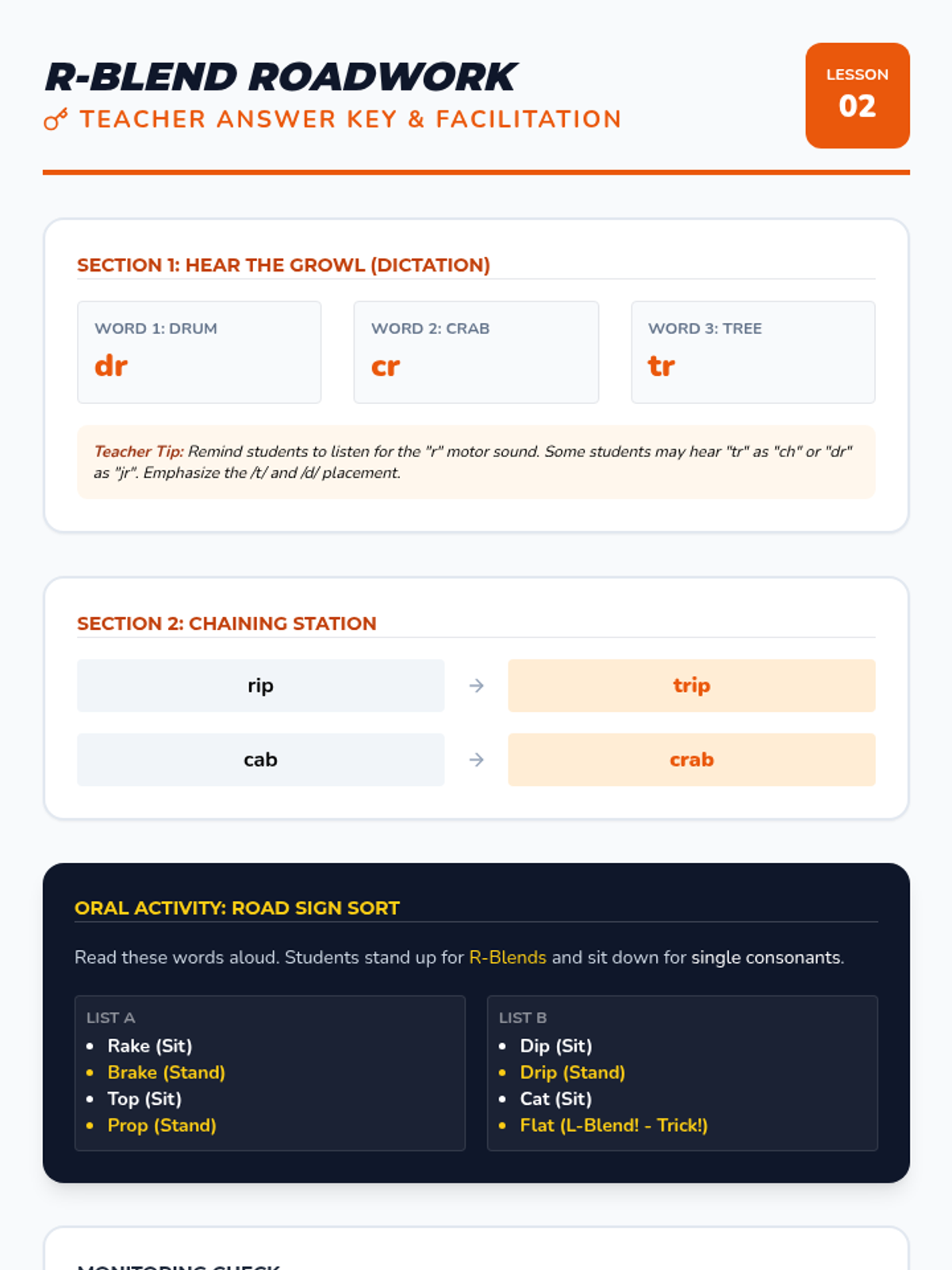Screen dimensions: 952x1270
Task: Select the 'crab' answer box
Action: pyautogui.click(x=692, y=760)
